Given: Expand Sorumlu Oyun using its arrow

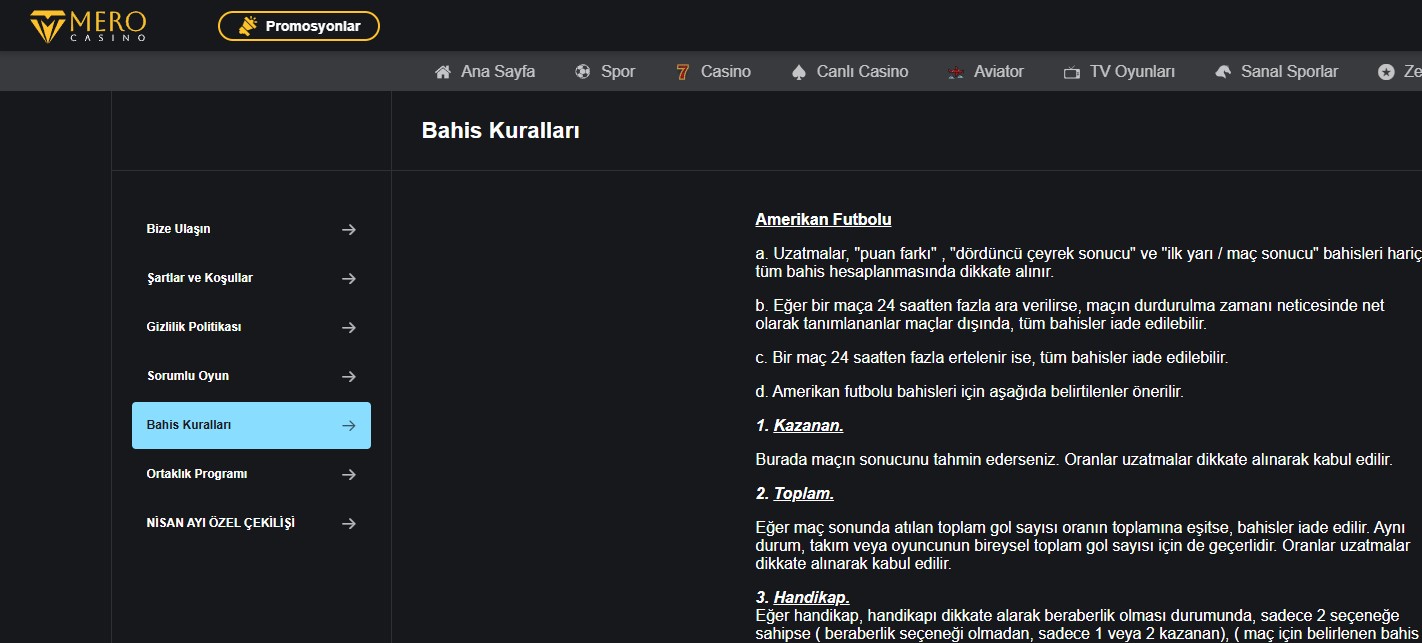Looking at the screenshot, I should point(349,376).
